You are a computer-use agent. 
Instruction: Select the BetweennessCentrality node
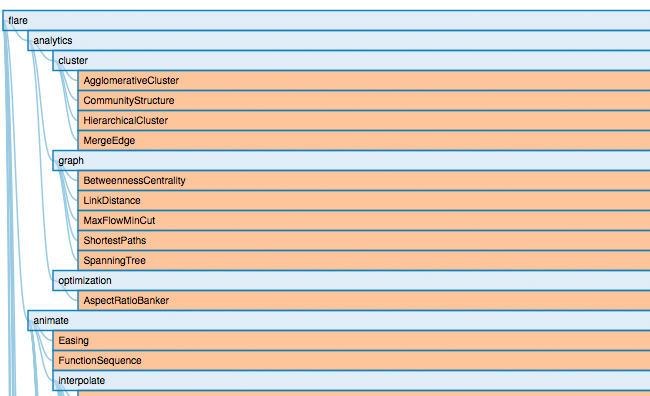(364, 180)
